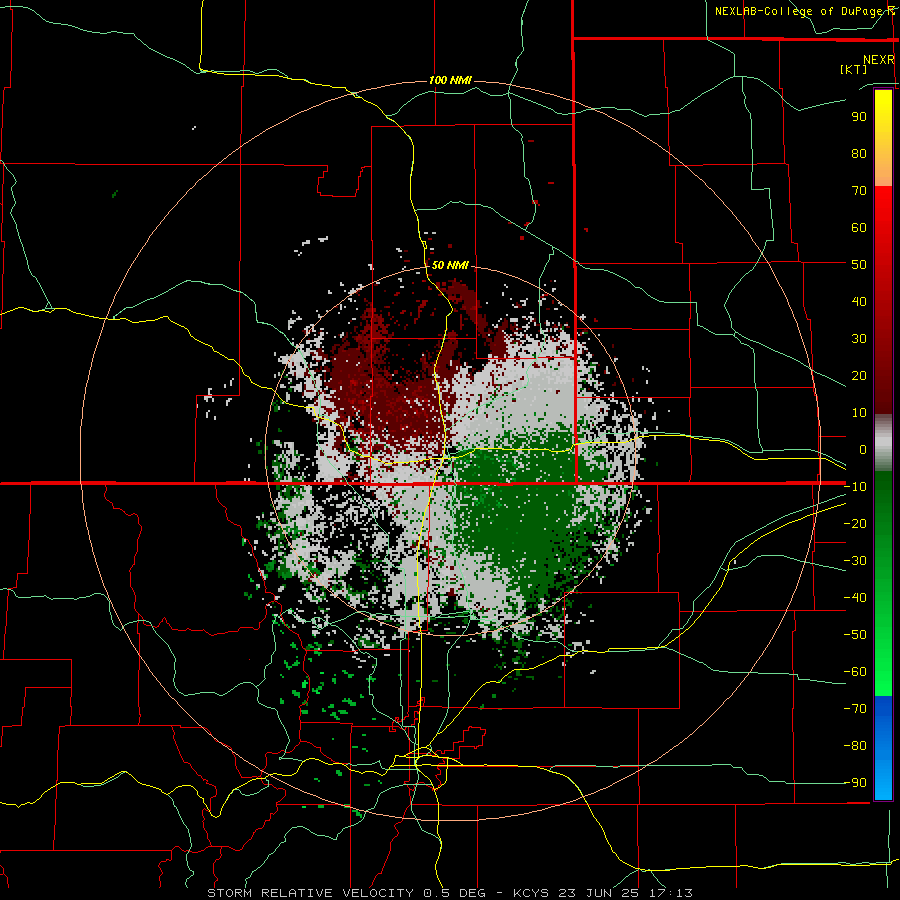Click the Storm Relative Velocity caption at bottom
The image size is (900, 900).
click(x=450, y=893)
